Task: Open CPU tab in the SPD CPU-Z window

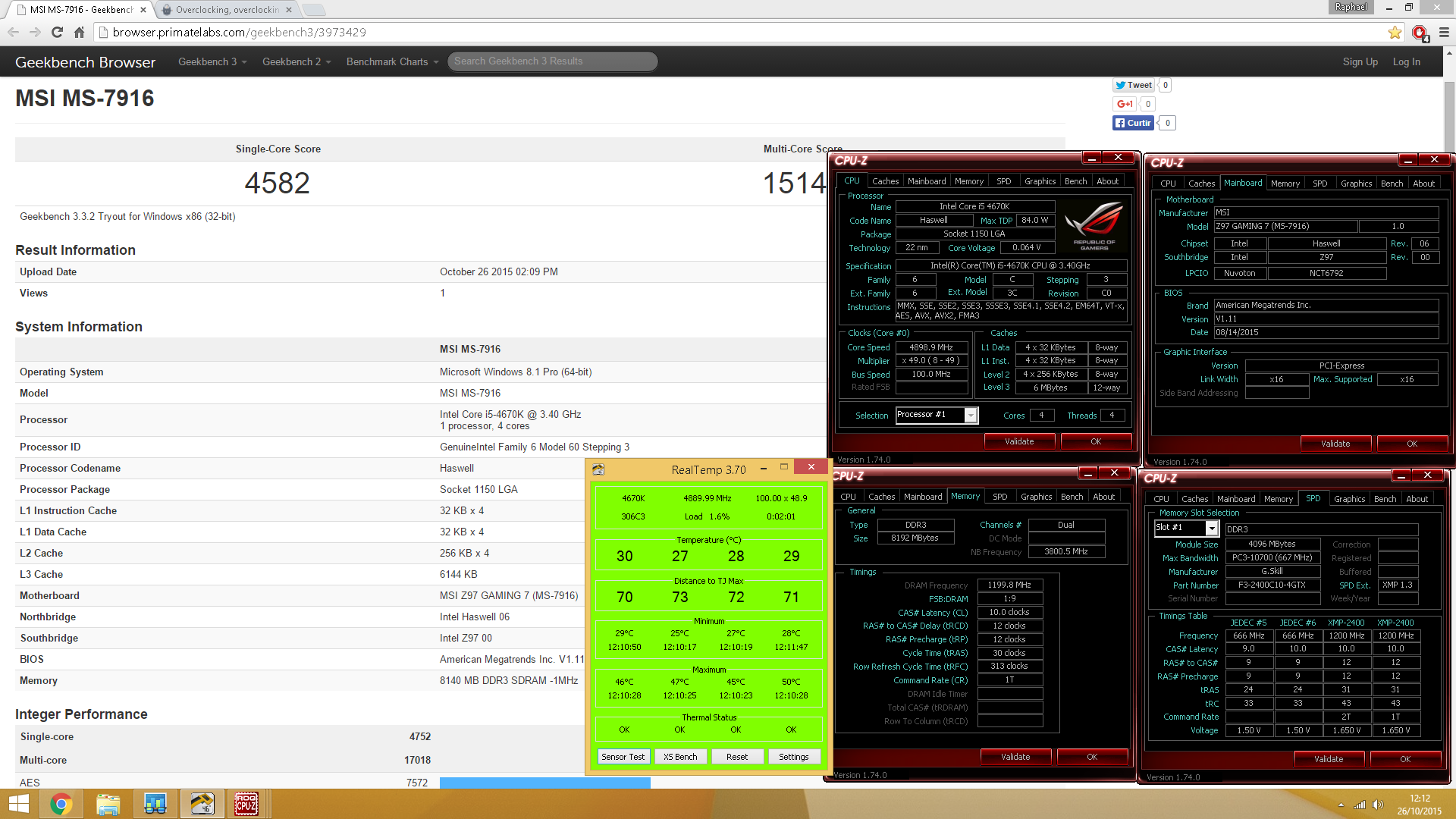Action: point(1161,499)
